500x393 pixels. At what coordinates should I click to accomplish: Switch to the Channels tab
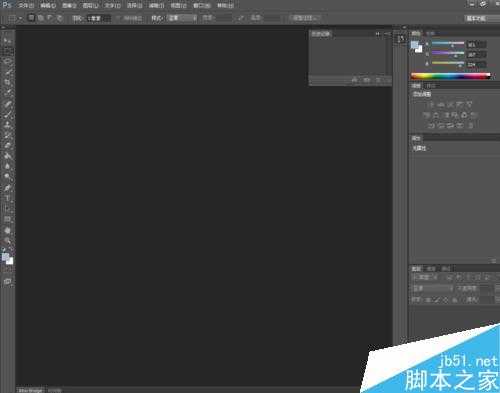click(431, 269)
